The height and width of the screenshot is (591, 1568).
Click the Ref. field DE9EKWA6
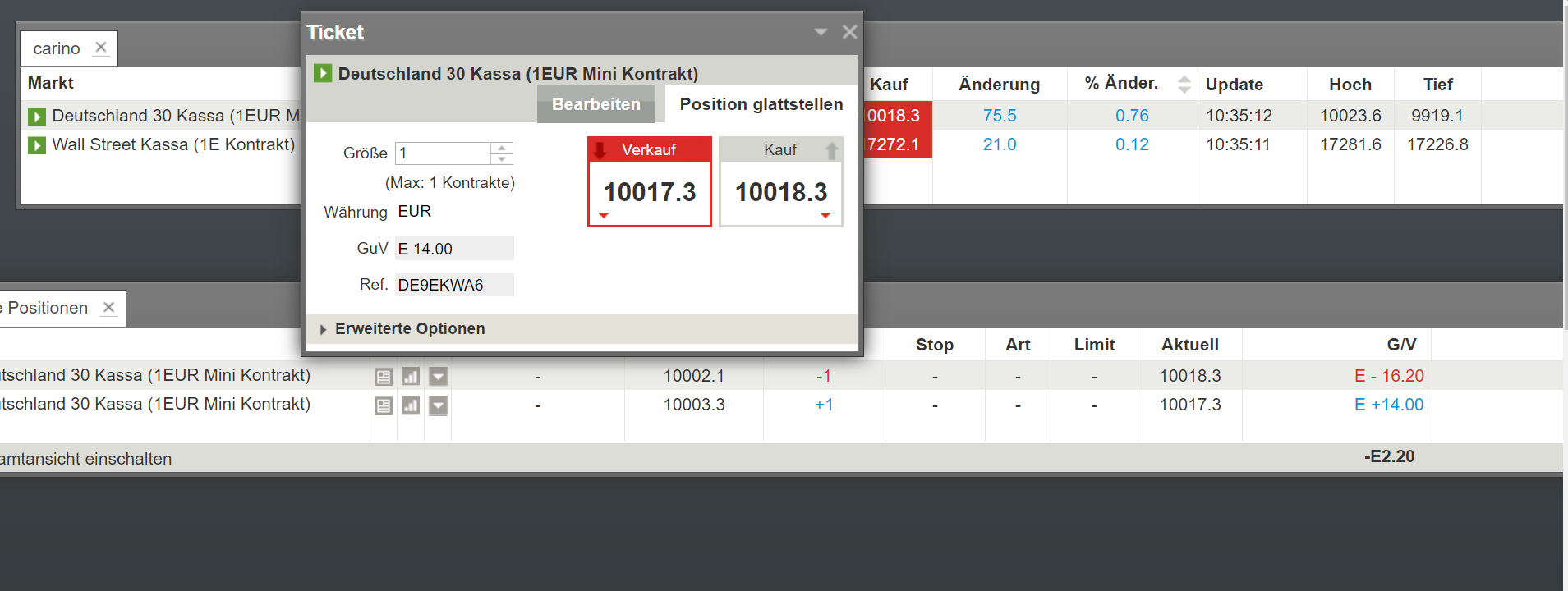coord(454,285)
